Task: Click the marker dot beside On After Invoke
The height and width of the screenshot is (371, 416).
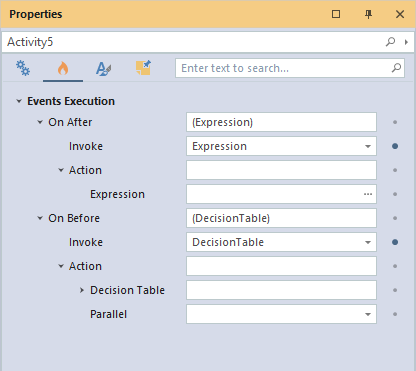Action: pyautogui.click(x=395, y=146)
